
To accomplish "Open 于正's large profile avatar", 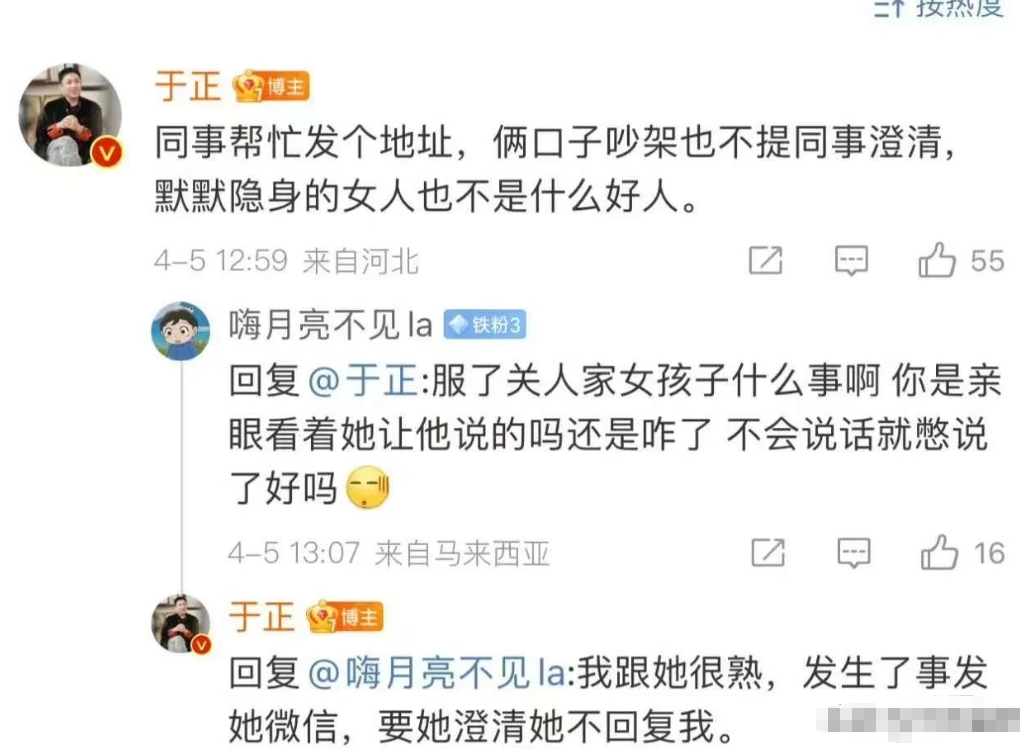I will (70, 115).
